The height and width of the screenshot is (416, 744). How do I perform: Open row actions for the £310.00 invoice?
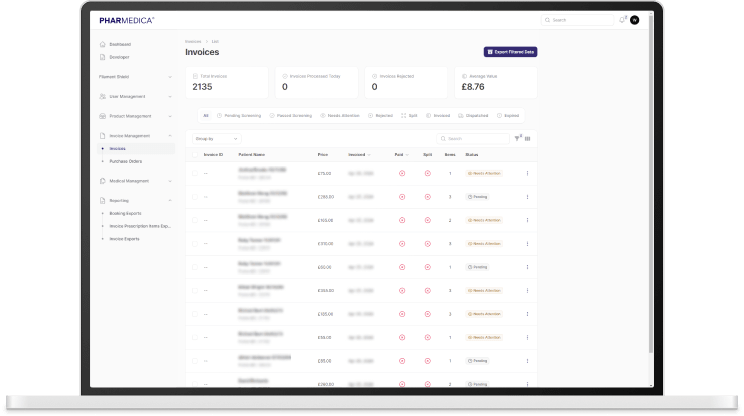[x=527, y=244]
